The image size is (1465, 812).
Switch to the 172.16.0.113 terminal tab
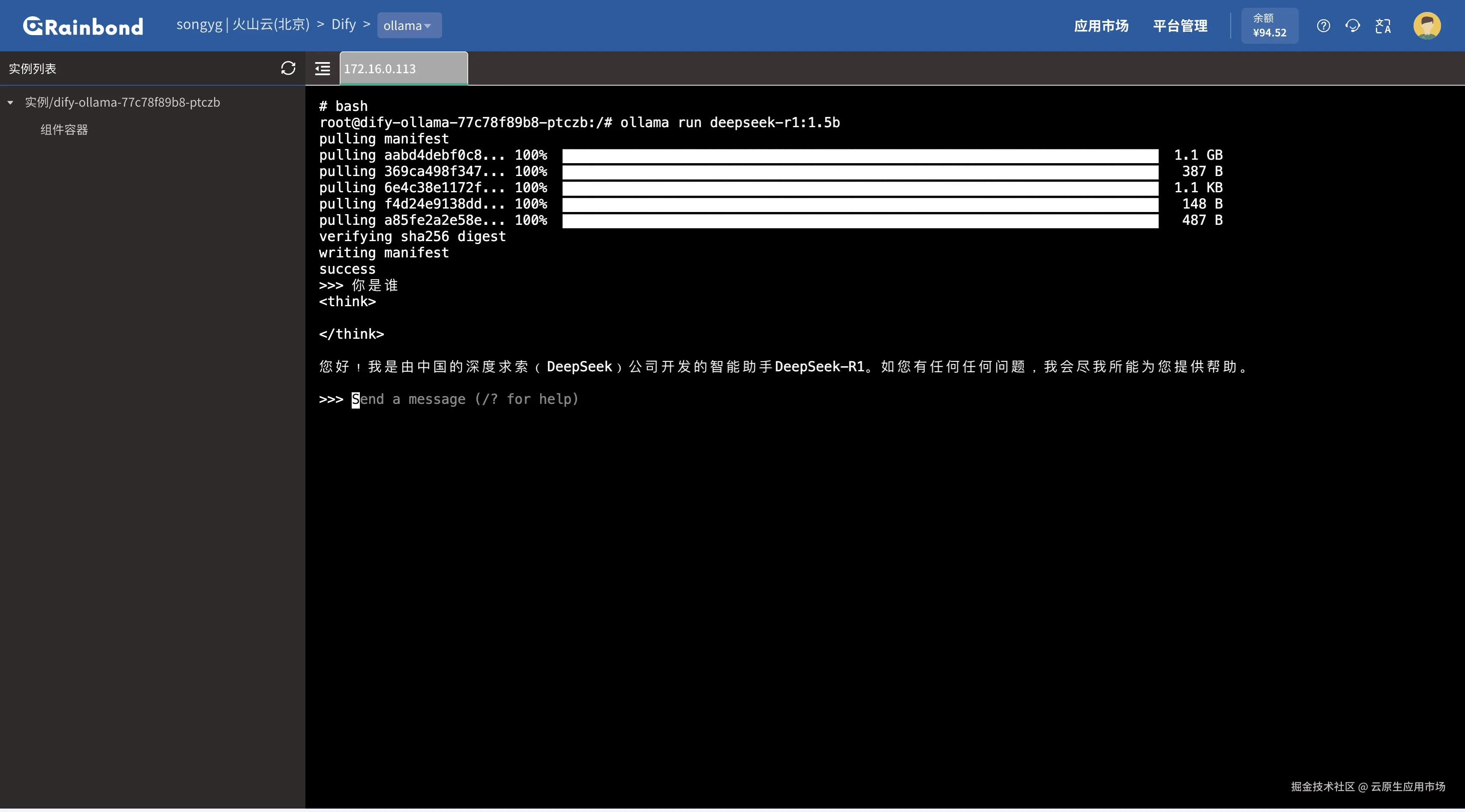point(403,69)
